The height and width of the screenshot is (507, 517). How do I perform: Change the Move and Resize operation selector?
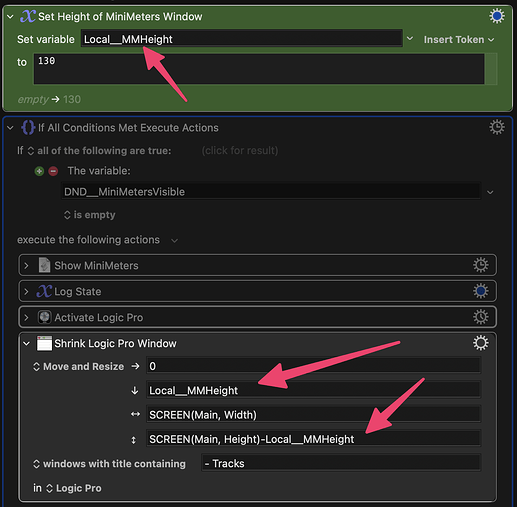(x=79, y=367)
